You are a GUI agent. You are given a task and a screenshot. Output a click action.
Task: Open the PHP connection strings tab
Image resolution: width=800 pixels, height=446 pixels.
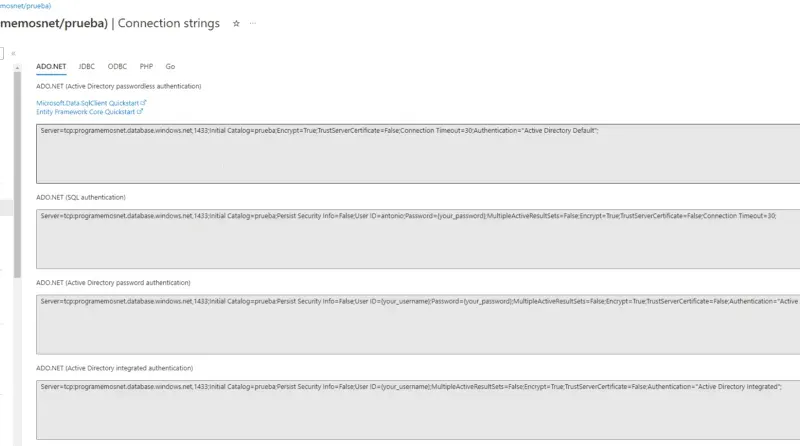click(146, 66)
